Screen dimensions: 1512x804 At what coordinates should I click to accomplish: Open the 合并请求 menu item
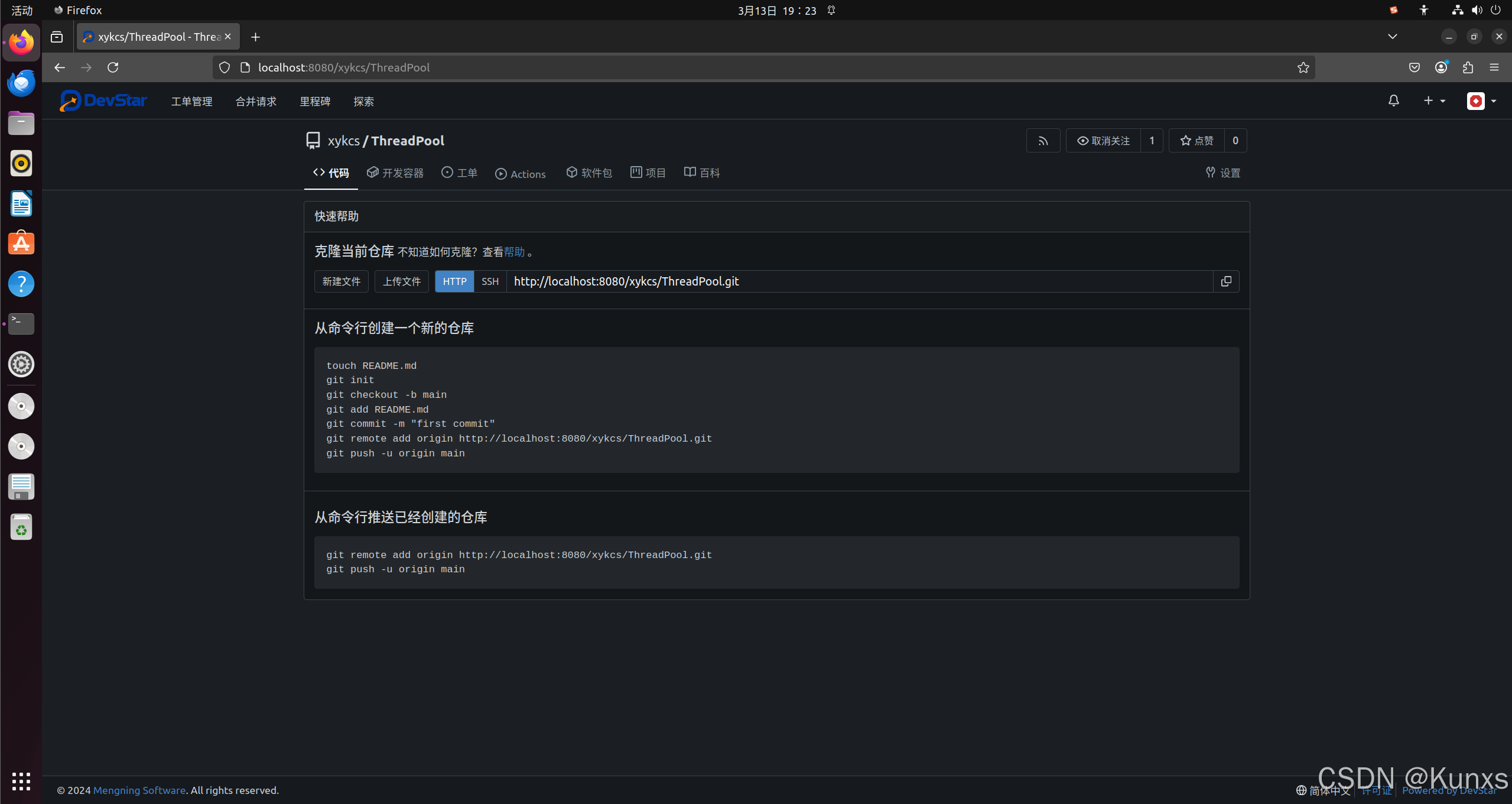tap(255, 101)
